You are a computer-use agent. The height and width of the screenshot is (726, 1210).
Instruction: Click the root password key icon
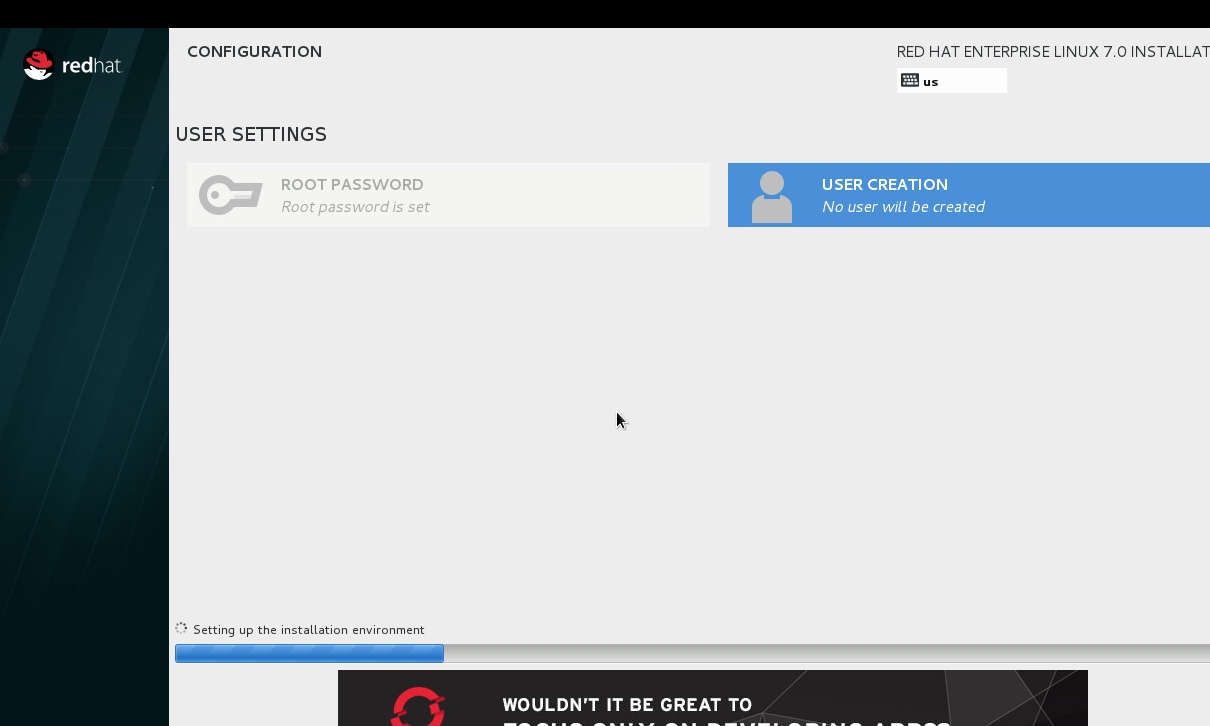pyautogui.click(x=231, y=195)
